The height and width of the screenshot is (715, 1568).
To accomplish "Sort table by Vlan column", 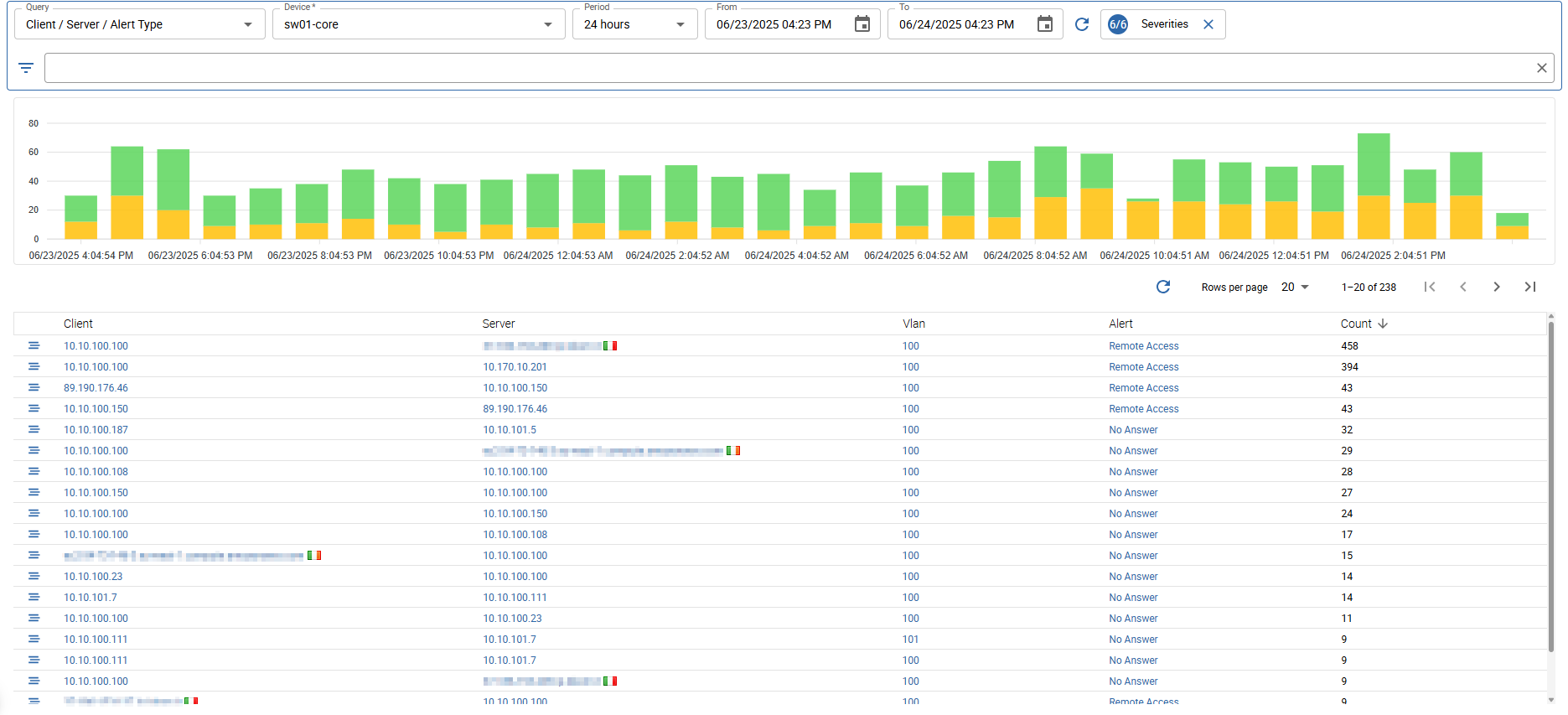I will pyautogui.click(x=913, y=324).
